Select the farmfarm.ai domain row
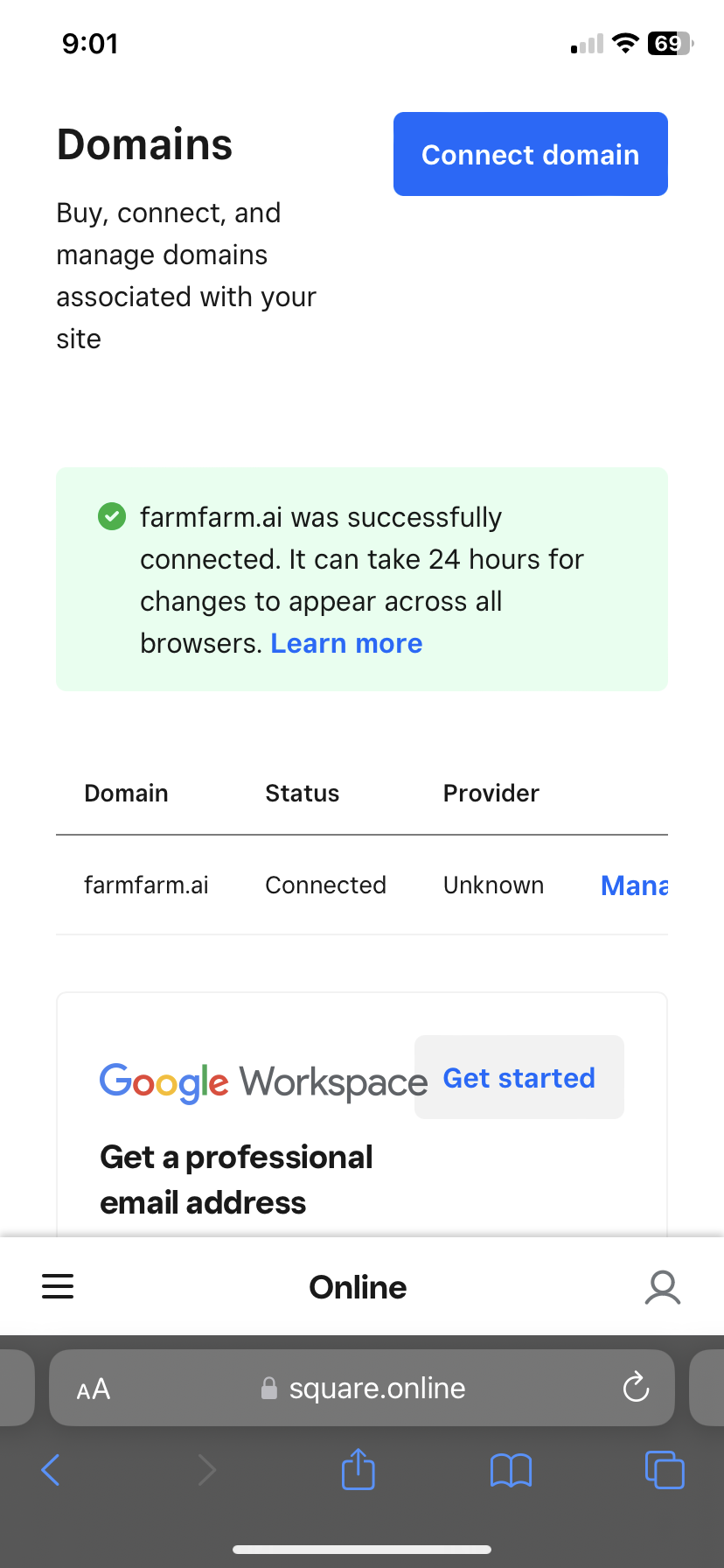 click(362, 885)
